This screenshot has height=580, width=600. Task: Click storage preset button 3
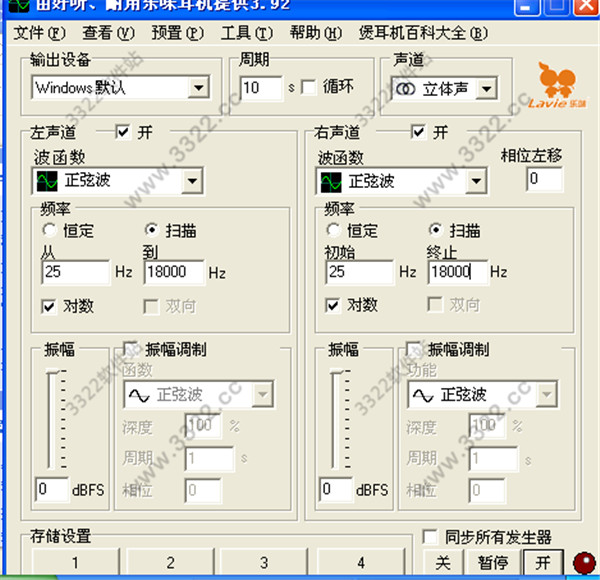pos(264,562)
